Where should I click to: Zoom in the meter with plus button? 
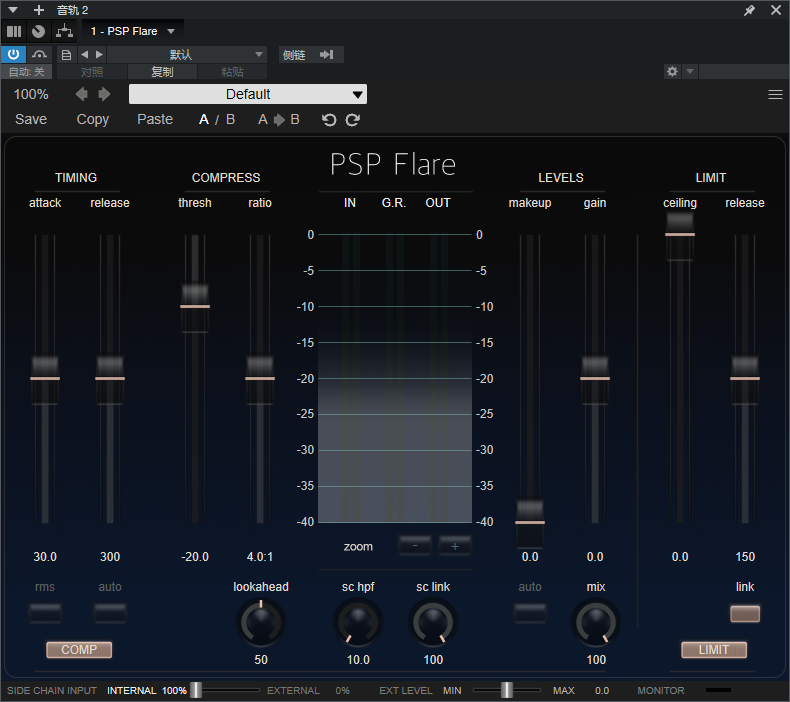pyautogui.click(x=455, y=546)
